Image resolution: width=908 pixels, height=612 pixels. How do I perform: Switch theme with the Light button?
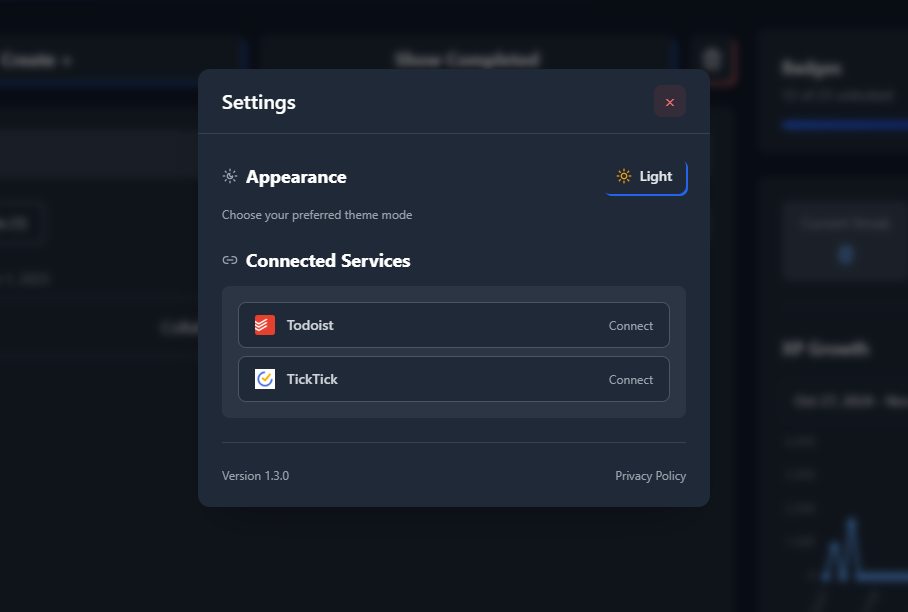[x=646, y=177]
